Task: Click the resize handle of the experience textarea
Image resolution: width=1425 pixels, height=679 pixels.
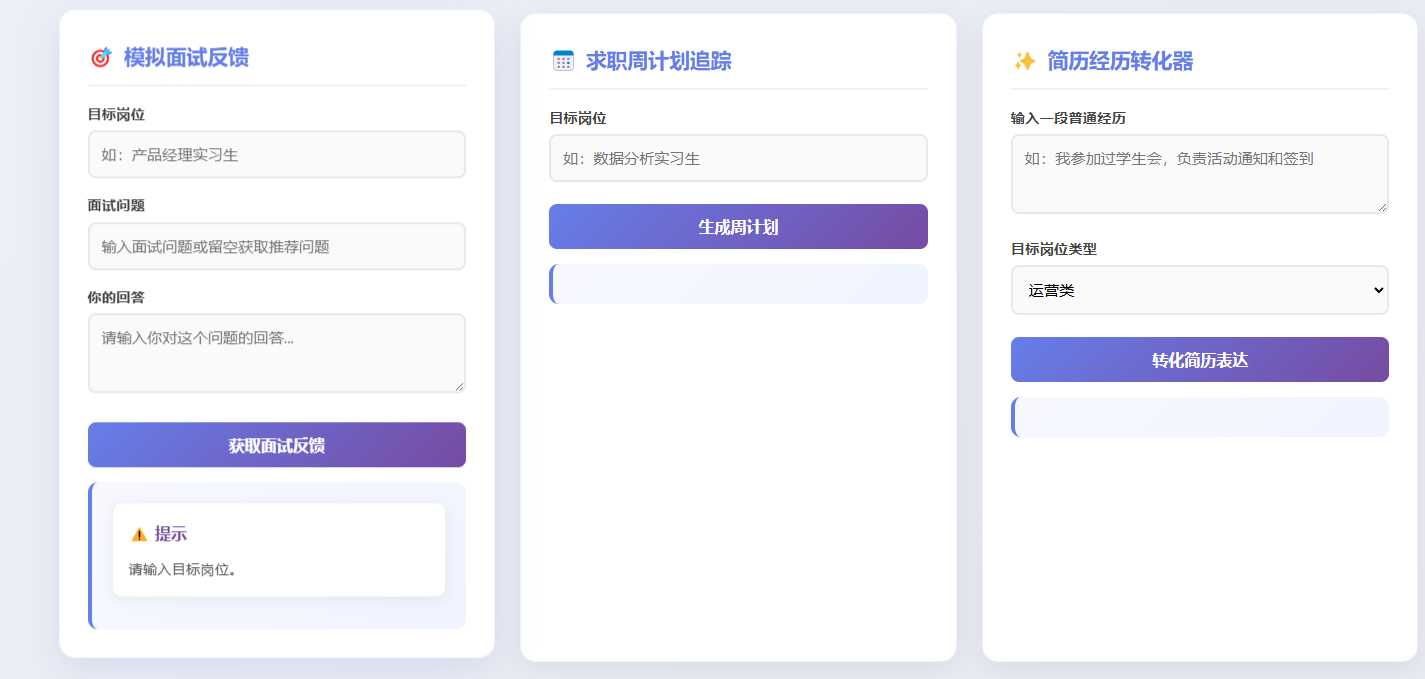Action: coord(1382,207)
